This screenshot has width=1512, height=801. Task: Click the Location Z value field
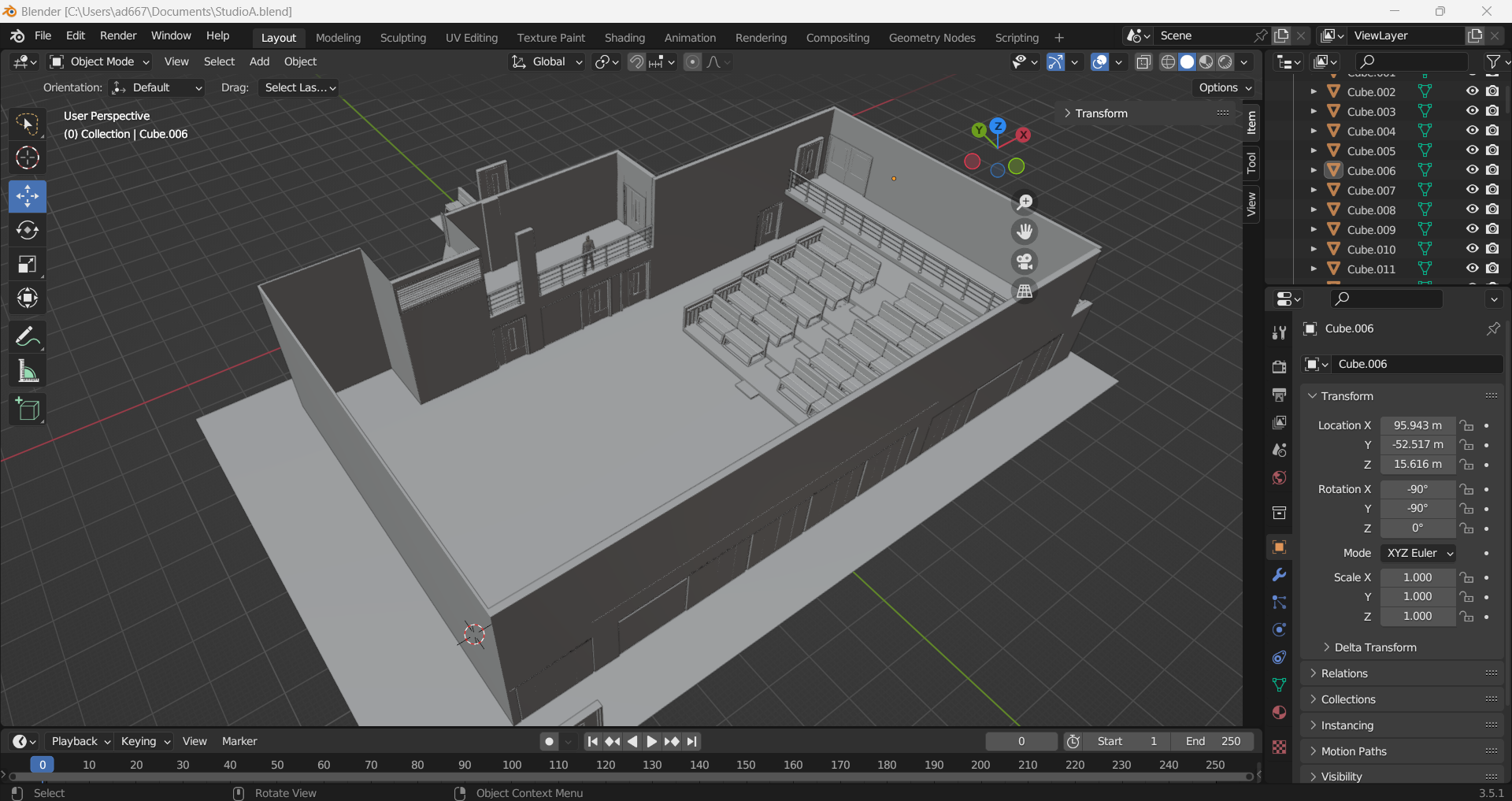click(x=1417, y=465)
